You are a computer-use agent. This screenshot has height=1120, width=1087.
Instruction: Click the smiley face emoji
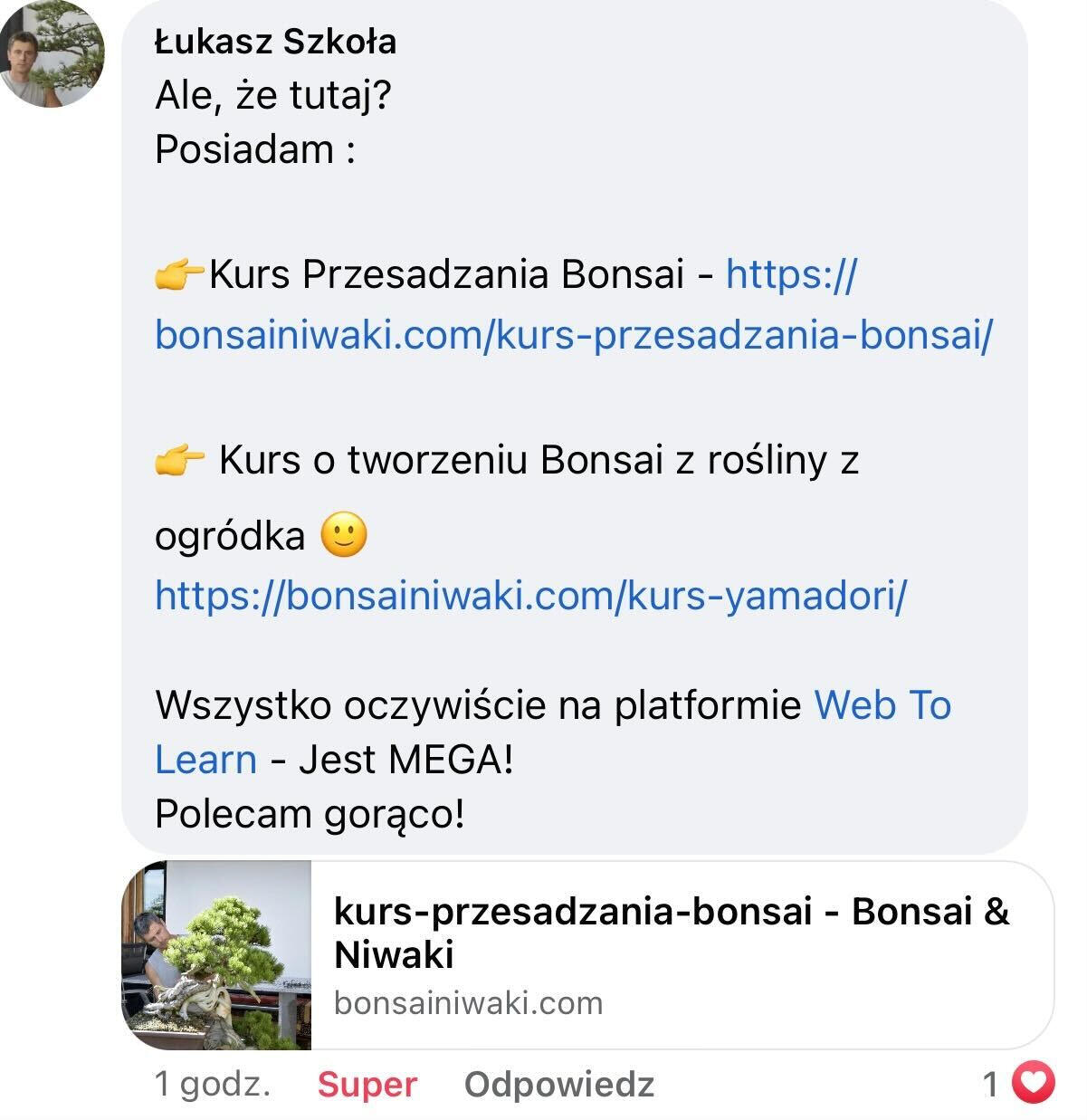point(344,535)
